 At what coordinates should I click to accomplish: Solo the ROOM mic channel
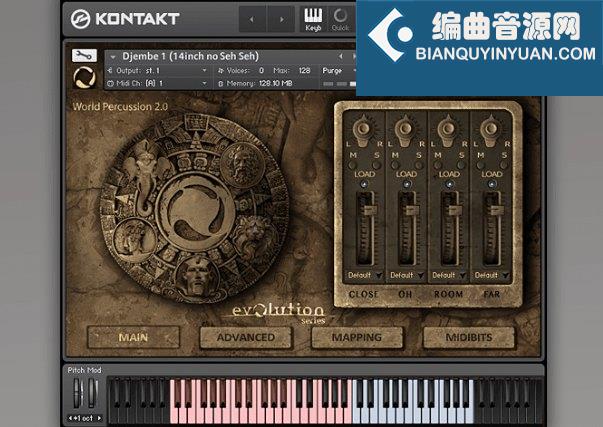461,165
